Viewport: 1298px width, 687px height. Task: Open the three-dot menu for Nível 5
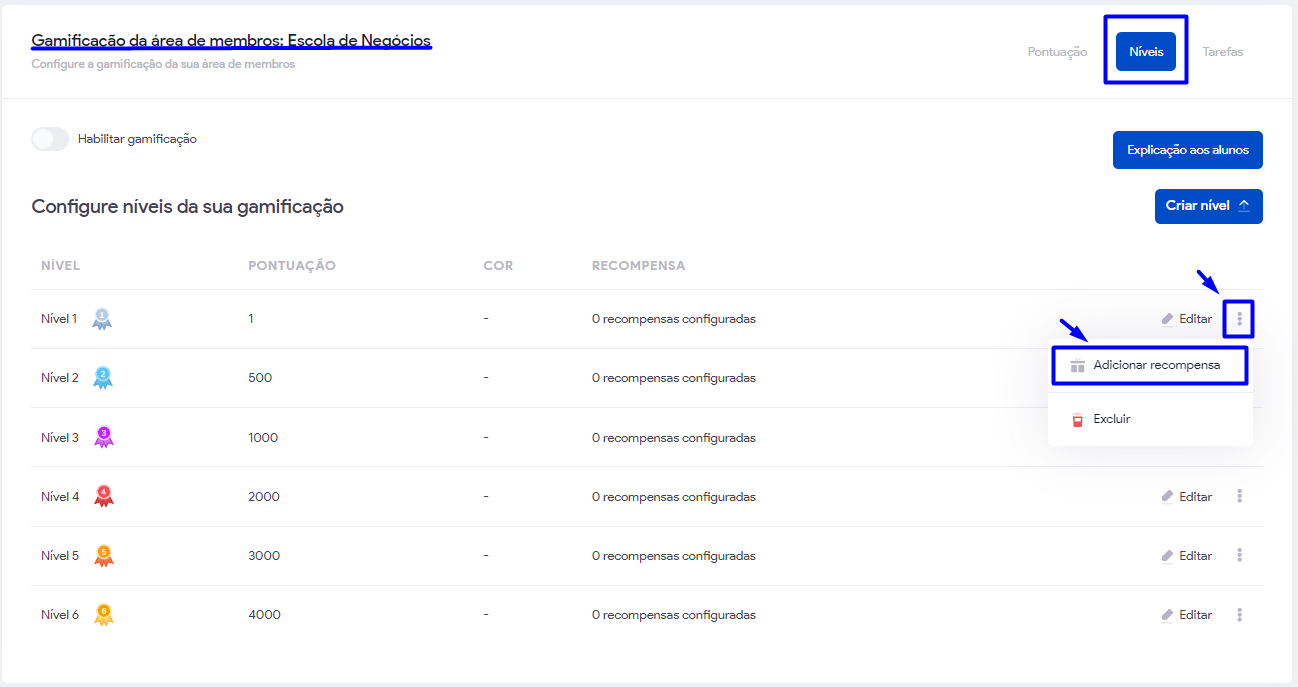point(1239,555)
